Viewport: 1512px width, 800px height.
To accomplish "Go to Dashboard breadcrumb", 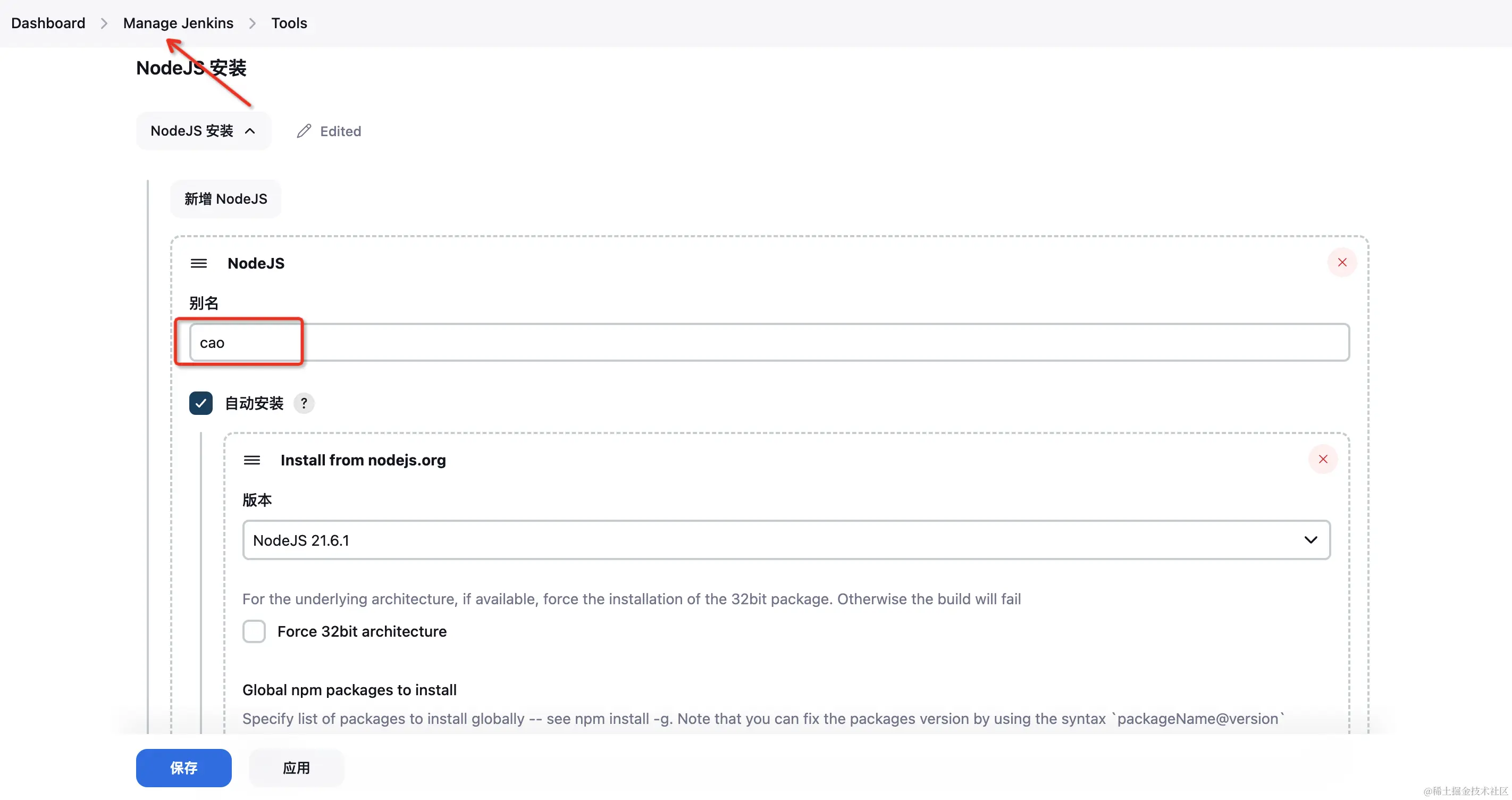I will click(48, 23).
